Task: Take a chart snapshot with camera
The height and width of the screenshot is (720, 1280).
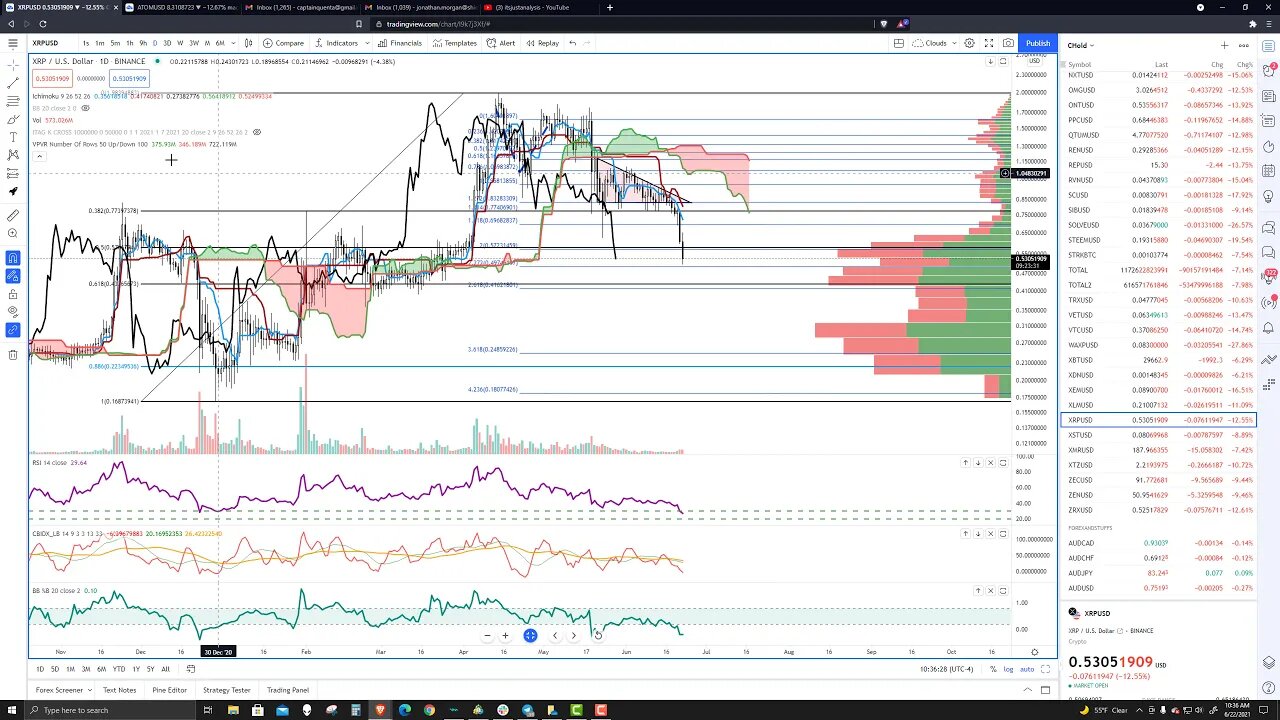Action: point(1008,43)
